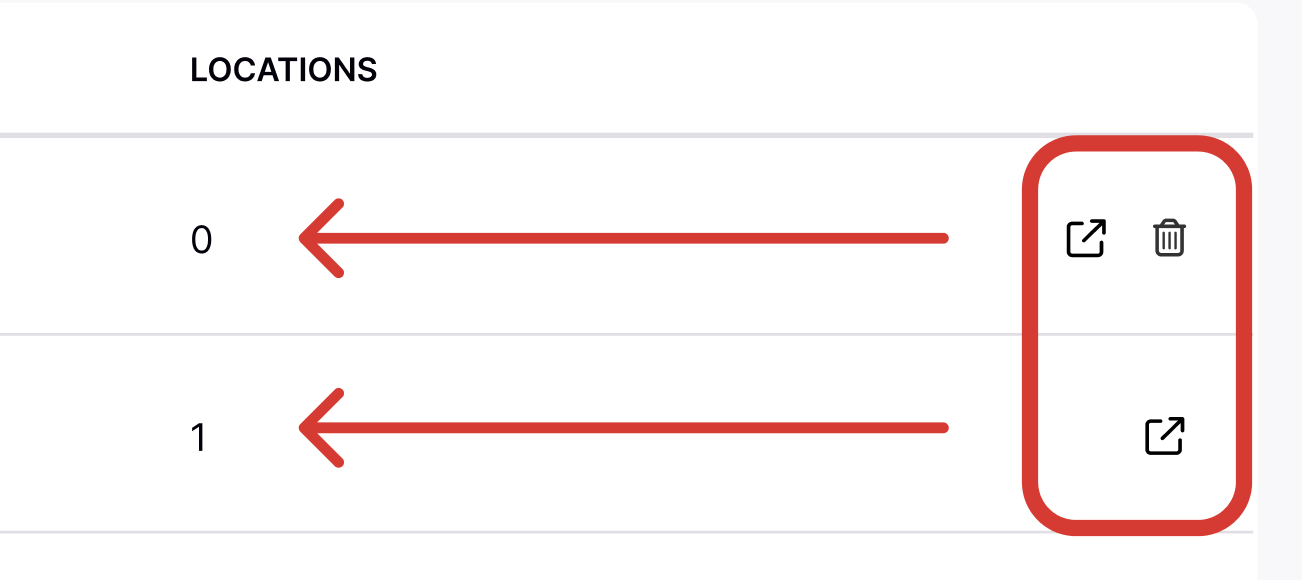Click the empty area left of "1" in second row
The height and width of the screenshot is (580, 1302).
90,436
